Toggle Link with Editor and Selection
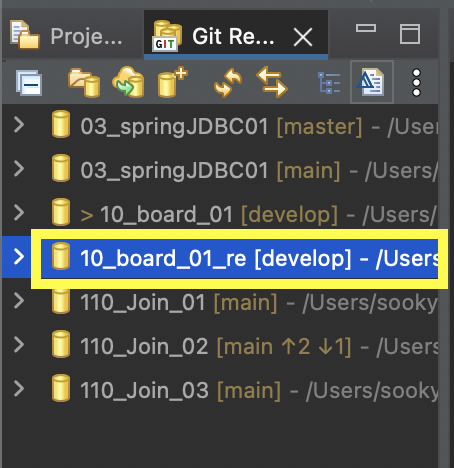 pyautogui.click(x=272, y=82)
